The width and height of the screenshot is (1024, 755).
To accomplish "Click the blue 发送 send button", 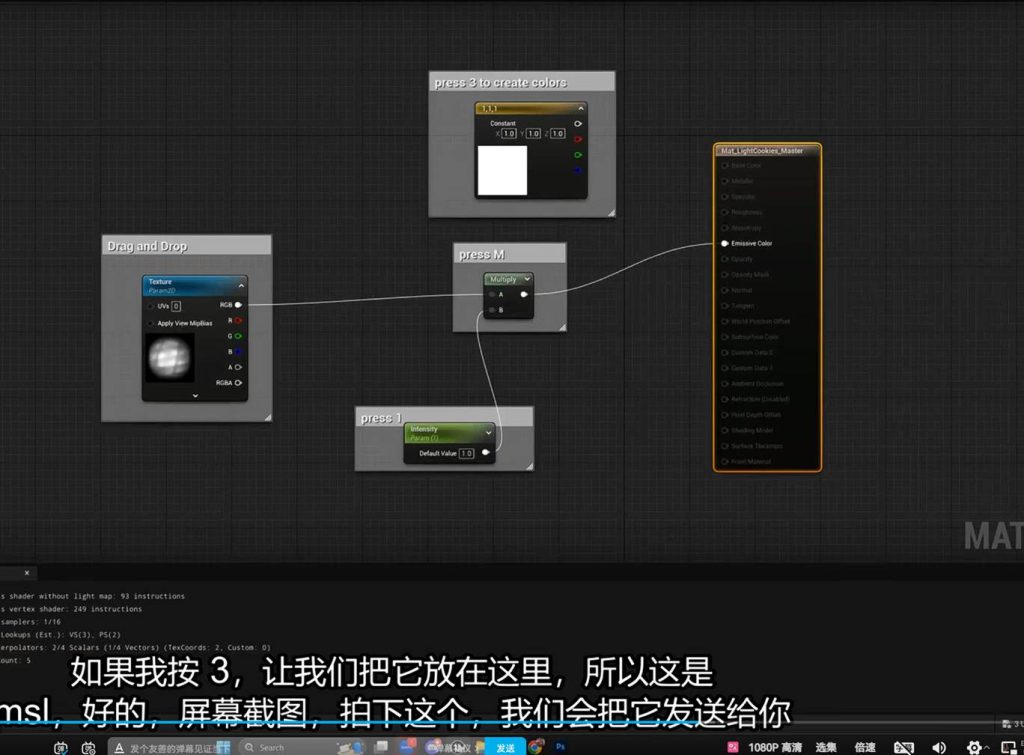I will [505, 747].
